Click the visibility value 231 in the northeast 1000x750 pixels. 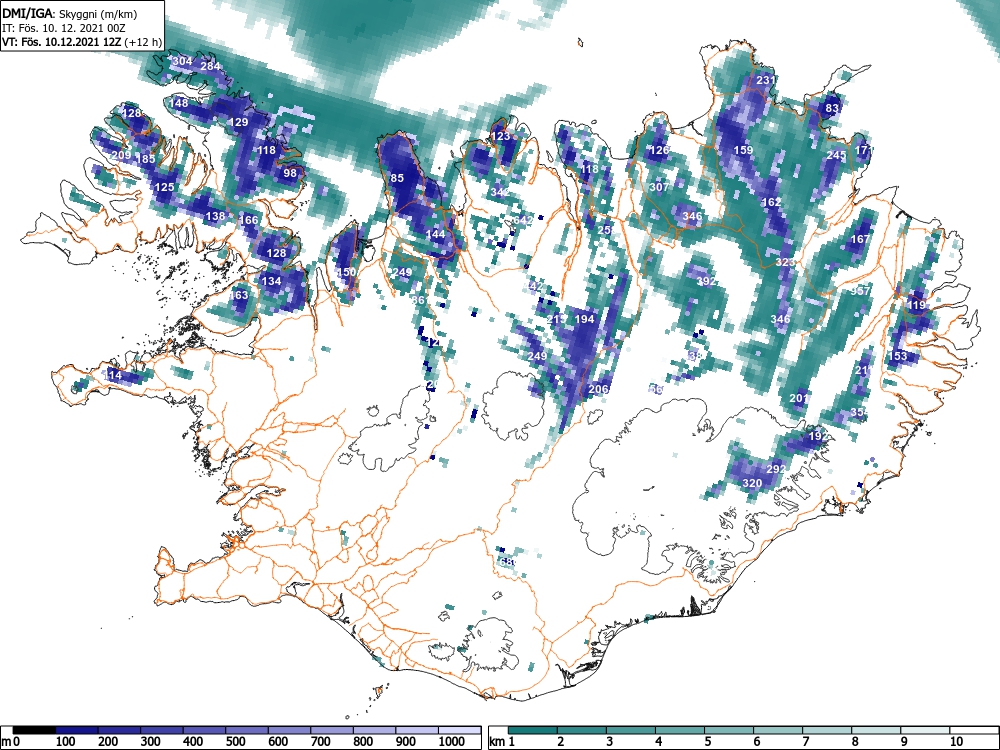(x=766, y=80)
